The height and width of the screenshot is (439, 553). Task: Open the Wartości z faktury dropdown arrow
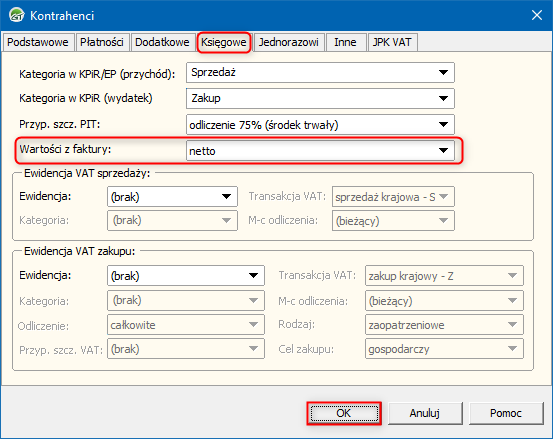443,151
